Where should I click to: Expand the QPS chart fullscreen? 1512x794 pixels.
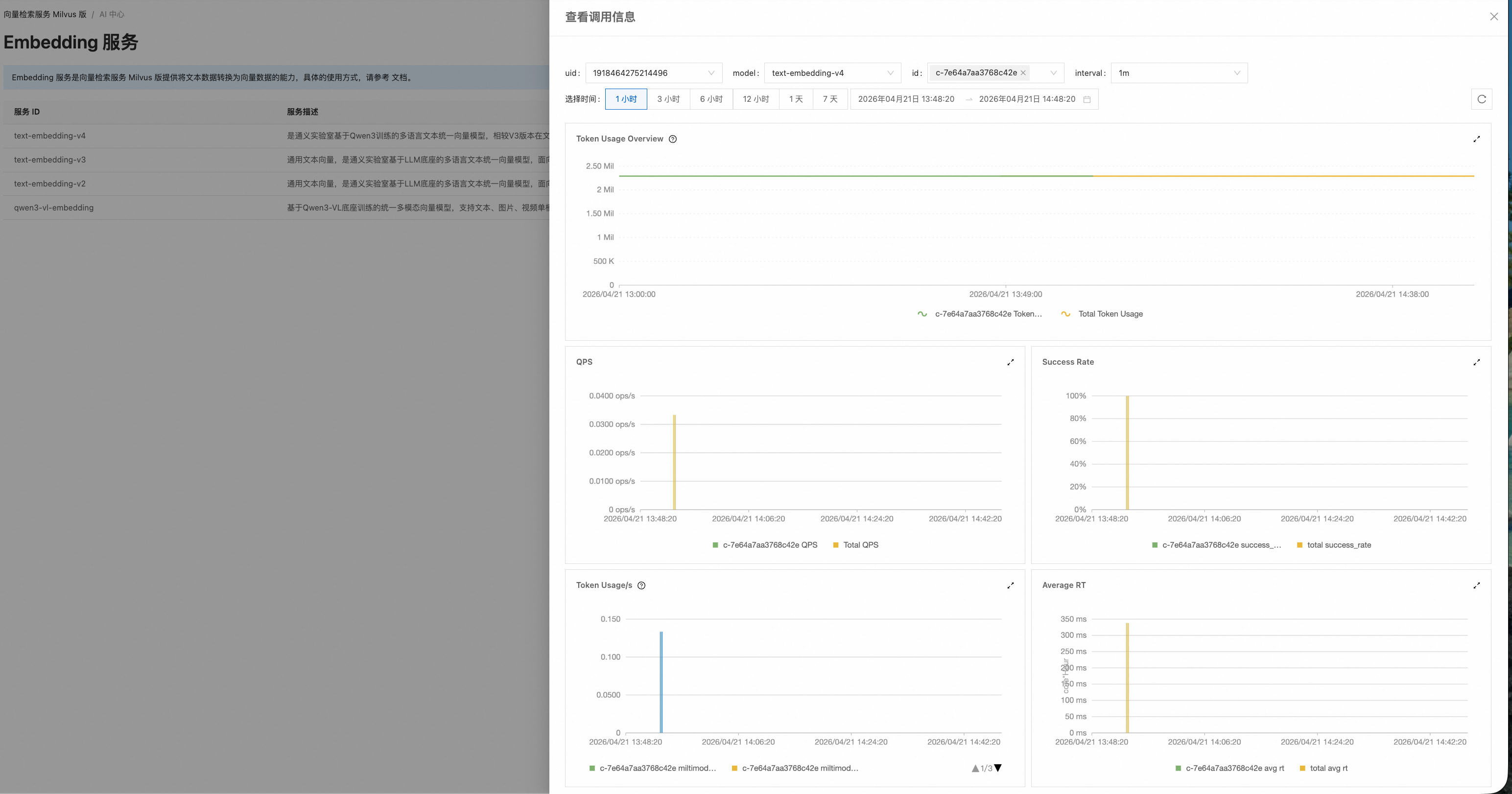coord(1010,362)
